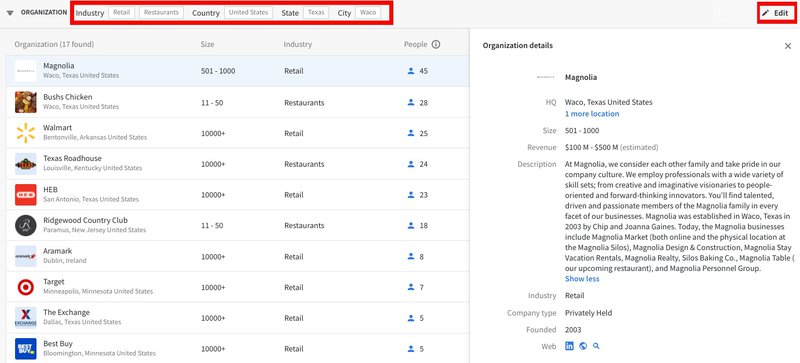Click the 501 - 1000 size in Magnolia row

218,71
